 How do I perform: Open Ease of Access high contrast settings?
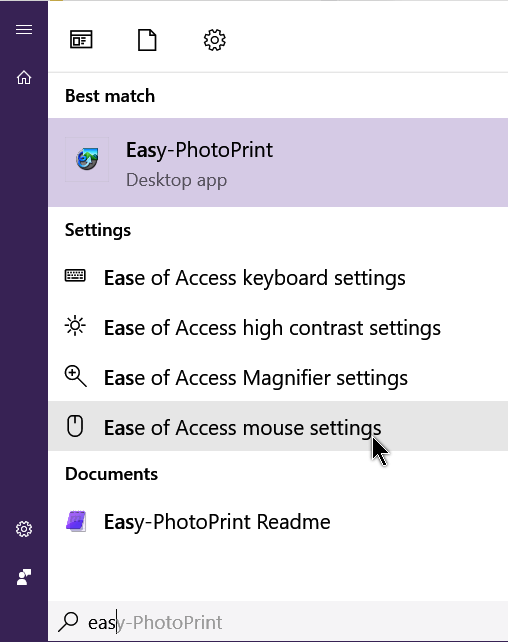[x=278, y=328]
